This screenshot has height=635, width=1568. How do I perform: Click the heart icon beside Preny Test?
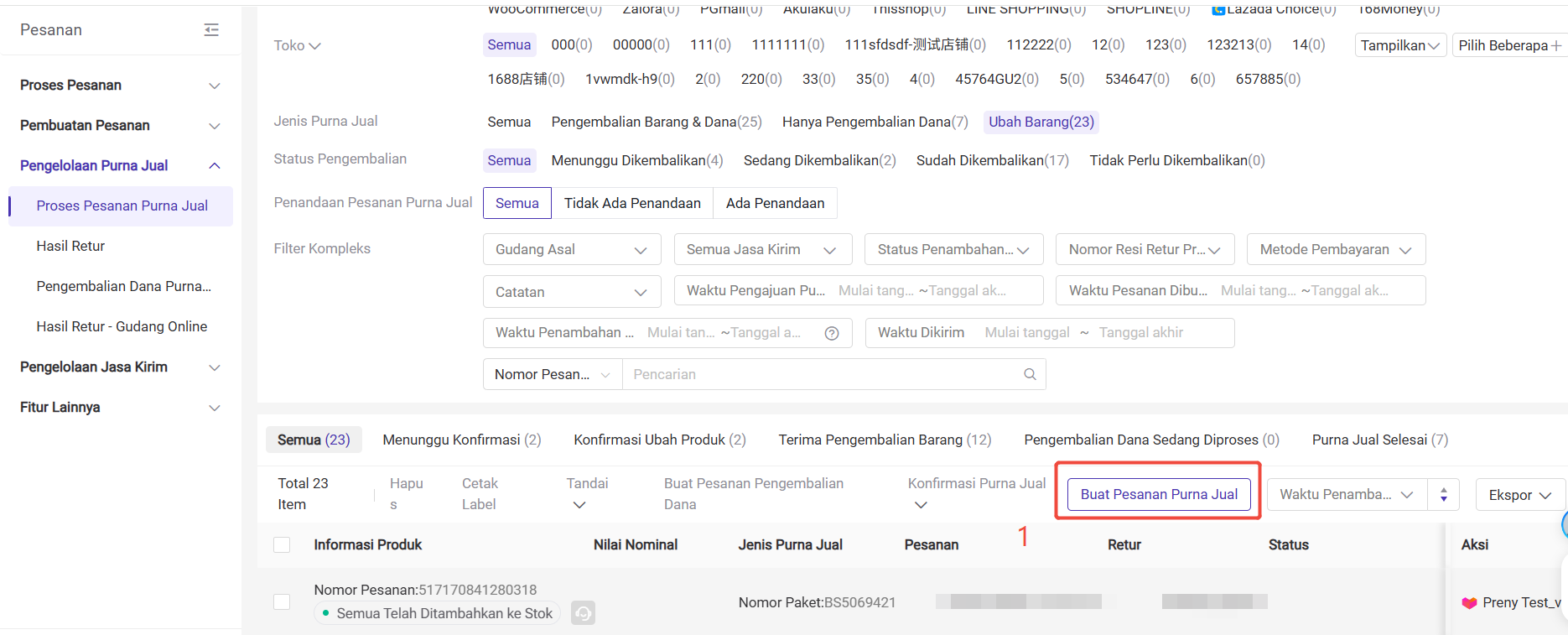[x=1469, y=602]
